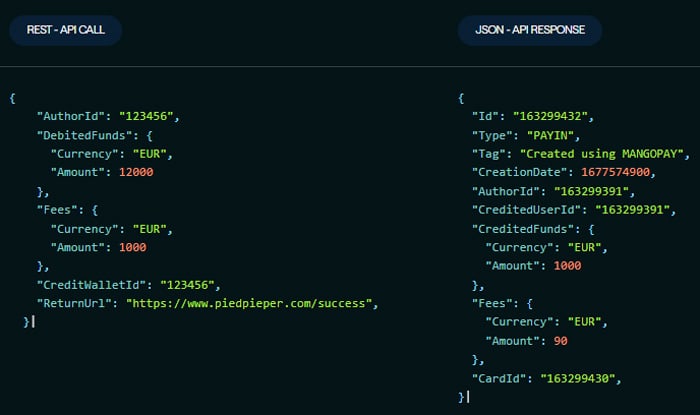700x415 pixels.
Task: Click the Fees Amount value 90
Action: (x=561, y=341)
